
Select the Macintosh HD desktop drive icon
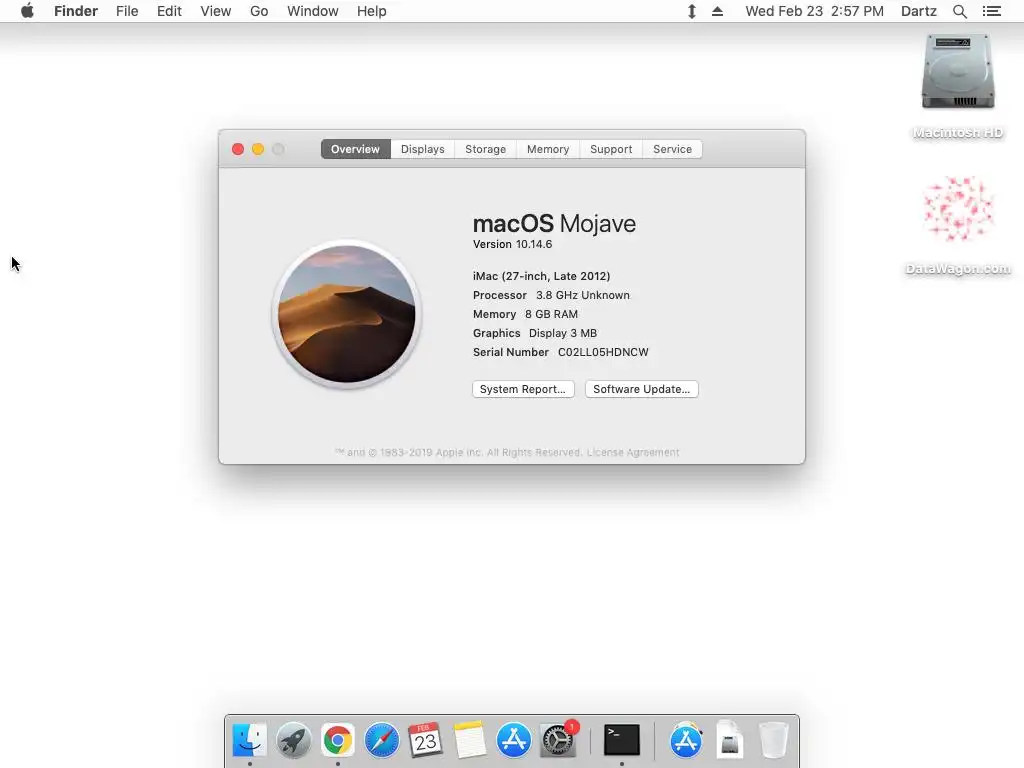pos(957,72)
